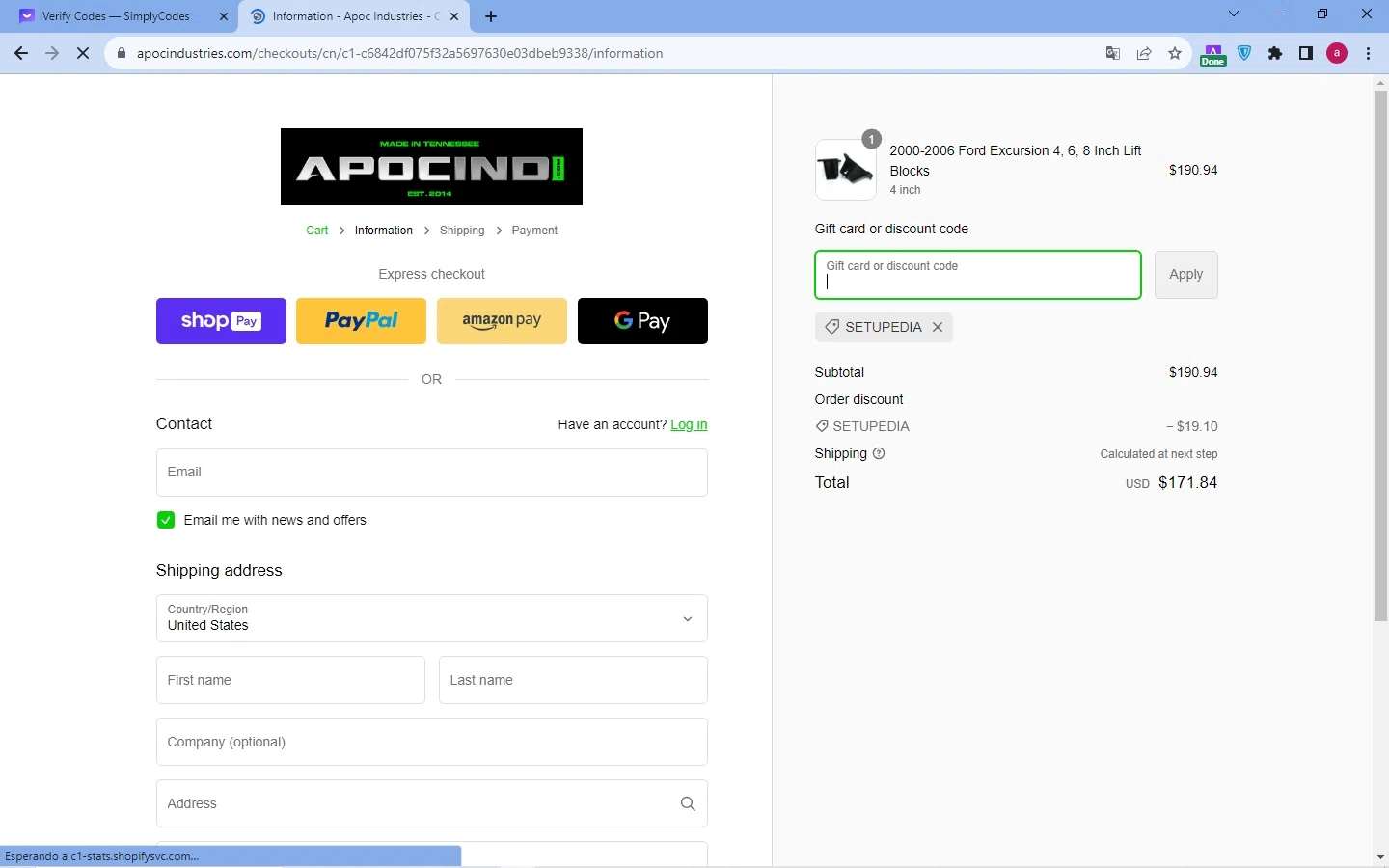
Task: Click the Information breadcrumb step
Action: click(x=384, y=231)
